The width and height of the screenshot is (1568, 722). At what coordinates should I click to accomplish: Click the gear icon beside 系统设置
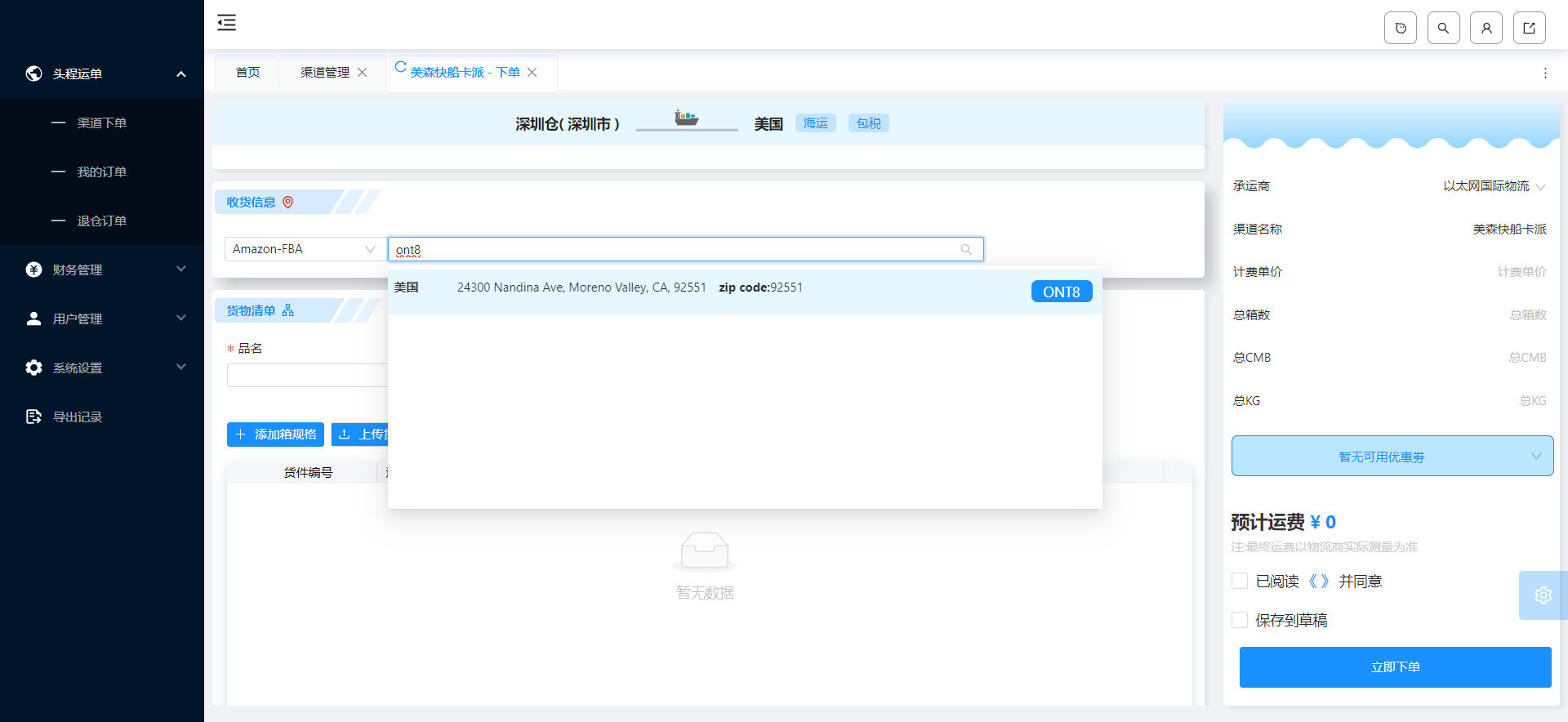[33, 368]
